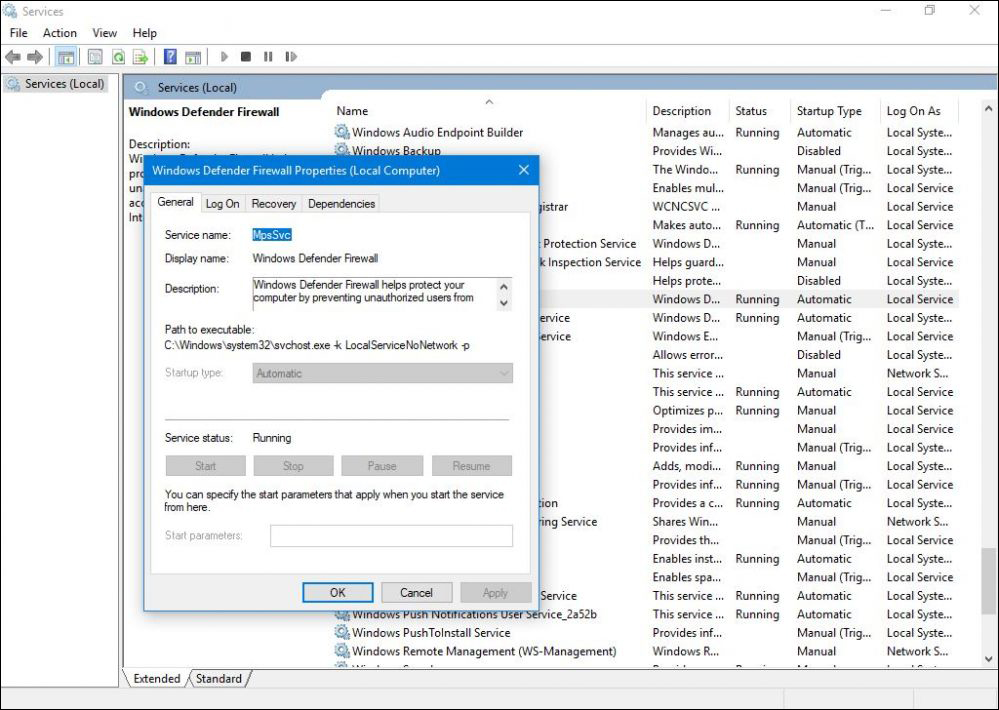Open Help using the question mark icon
999x710 pixels.
point(168,56)
